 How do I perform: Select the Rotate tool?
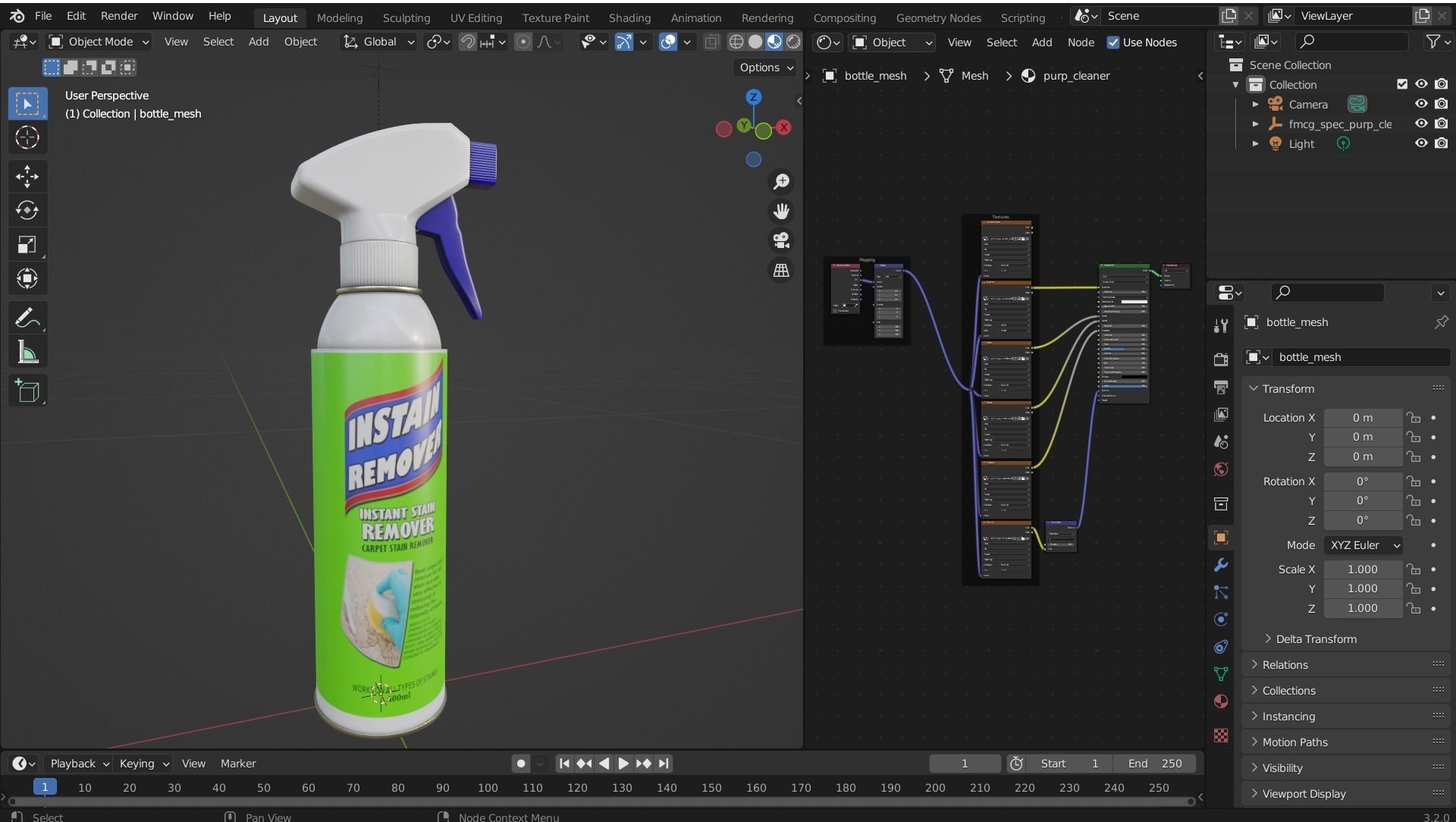tap(27, 210)
